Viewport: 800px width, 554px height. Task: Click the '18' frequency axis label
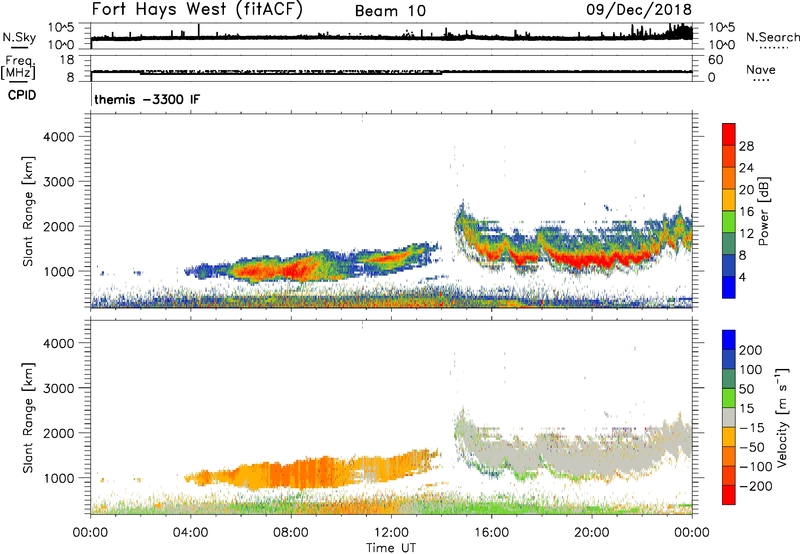pos(67,60)
